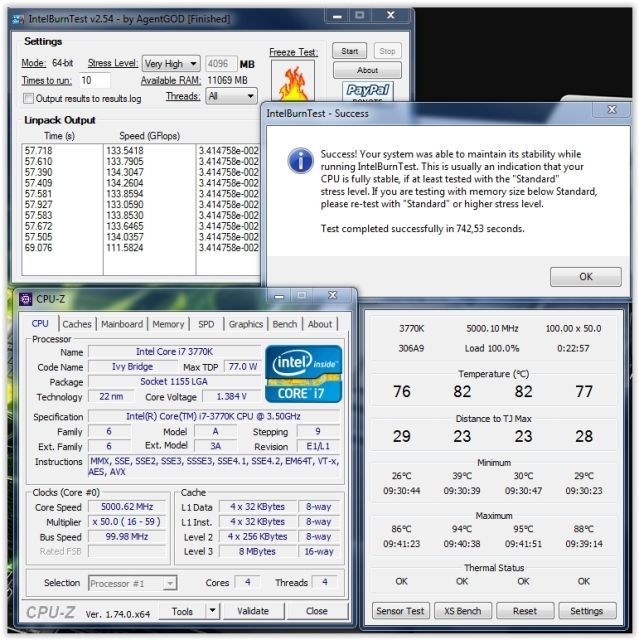This screenshot has width=639, height=640.
Task: Open the Stress Level dropdown
Action: click(171, 63)
